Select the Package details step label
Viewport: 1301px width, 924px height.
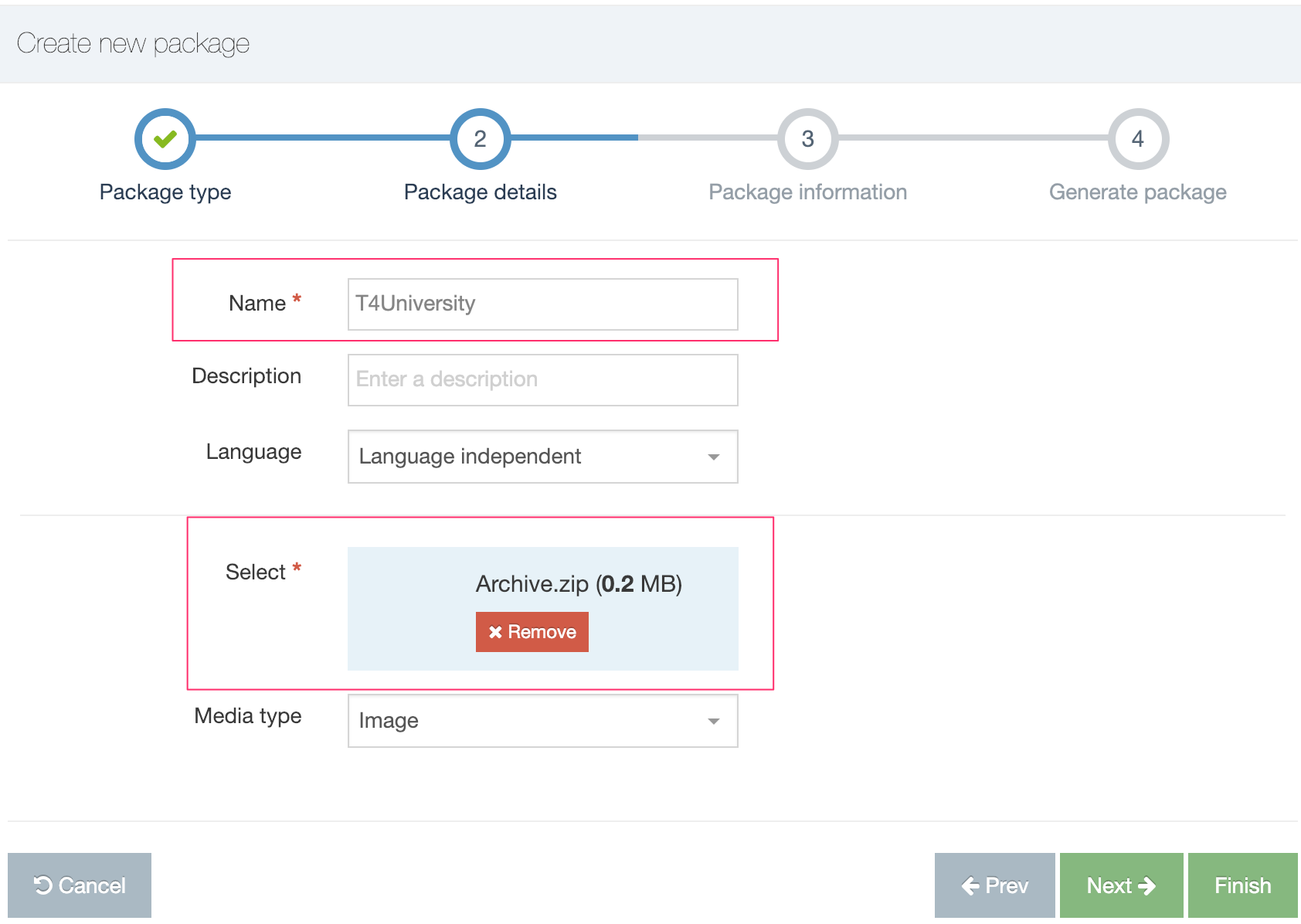point(480,192)
